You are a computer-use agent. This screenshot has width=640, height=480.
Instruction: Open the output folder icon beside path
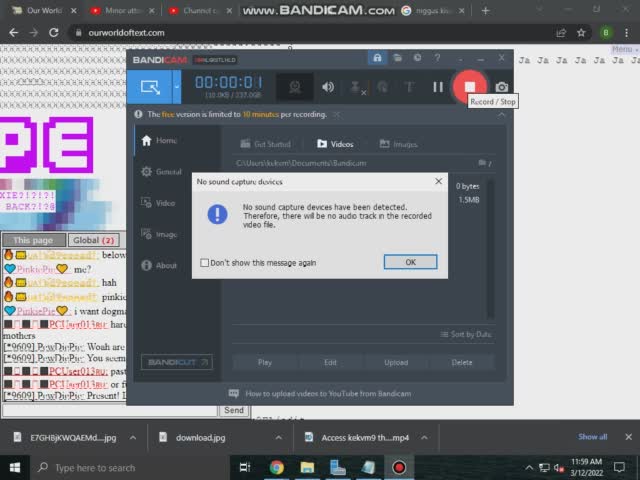484,163
